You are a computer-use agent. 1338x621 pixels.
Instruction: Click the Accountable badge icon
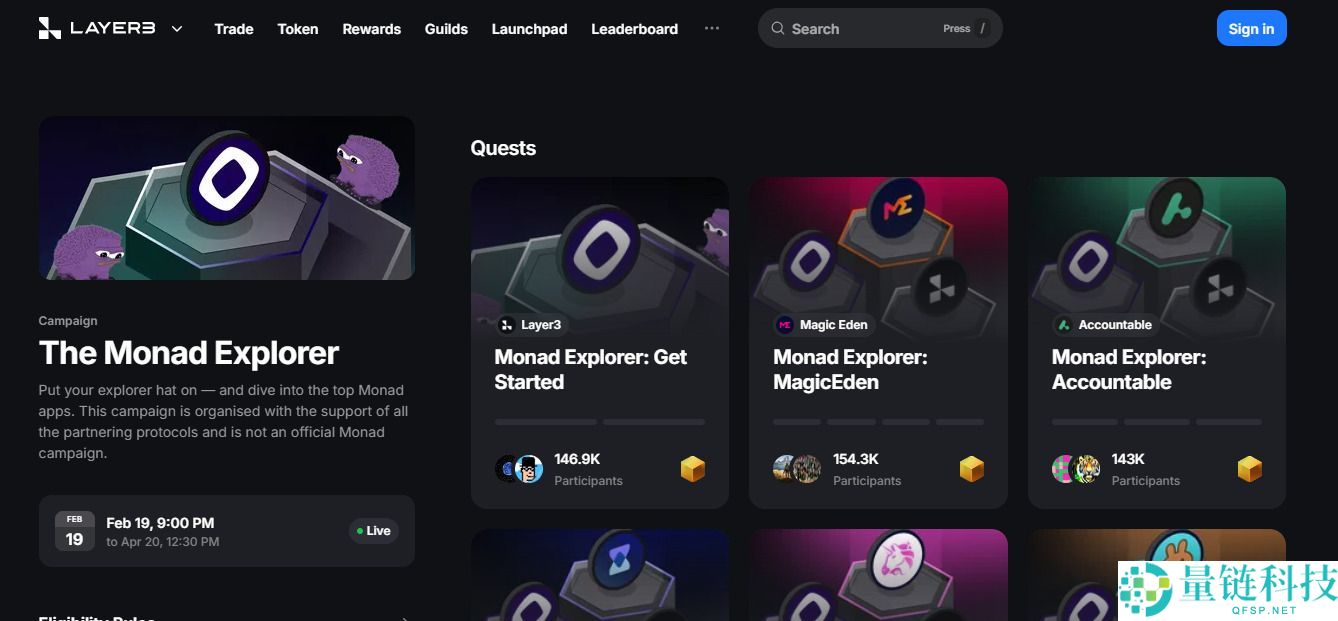coord(1064,325)
